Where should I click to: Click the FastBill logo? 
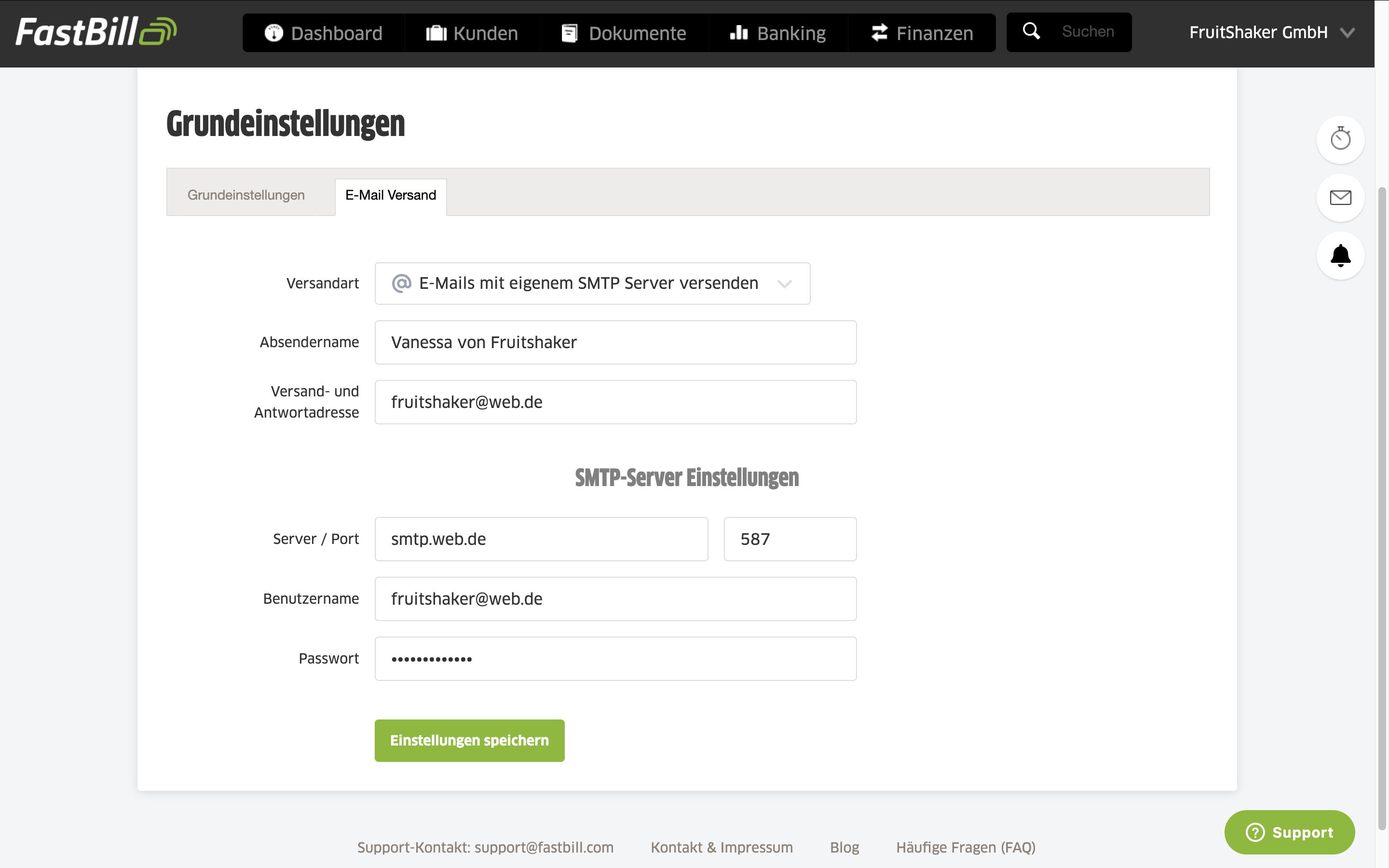(x=96, y=31)
